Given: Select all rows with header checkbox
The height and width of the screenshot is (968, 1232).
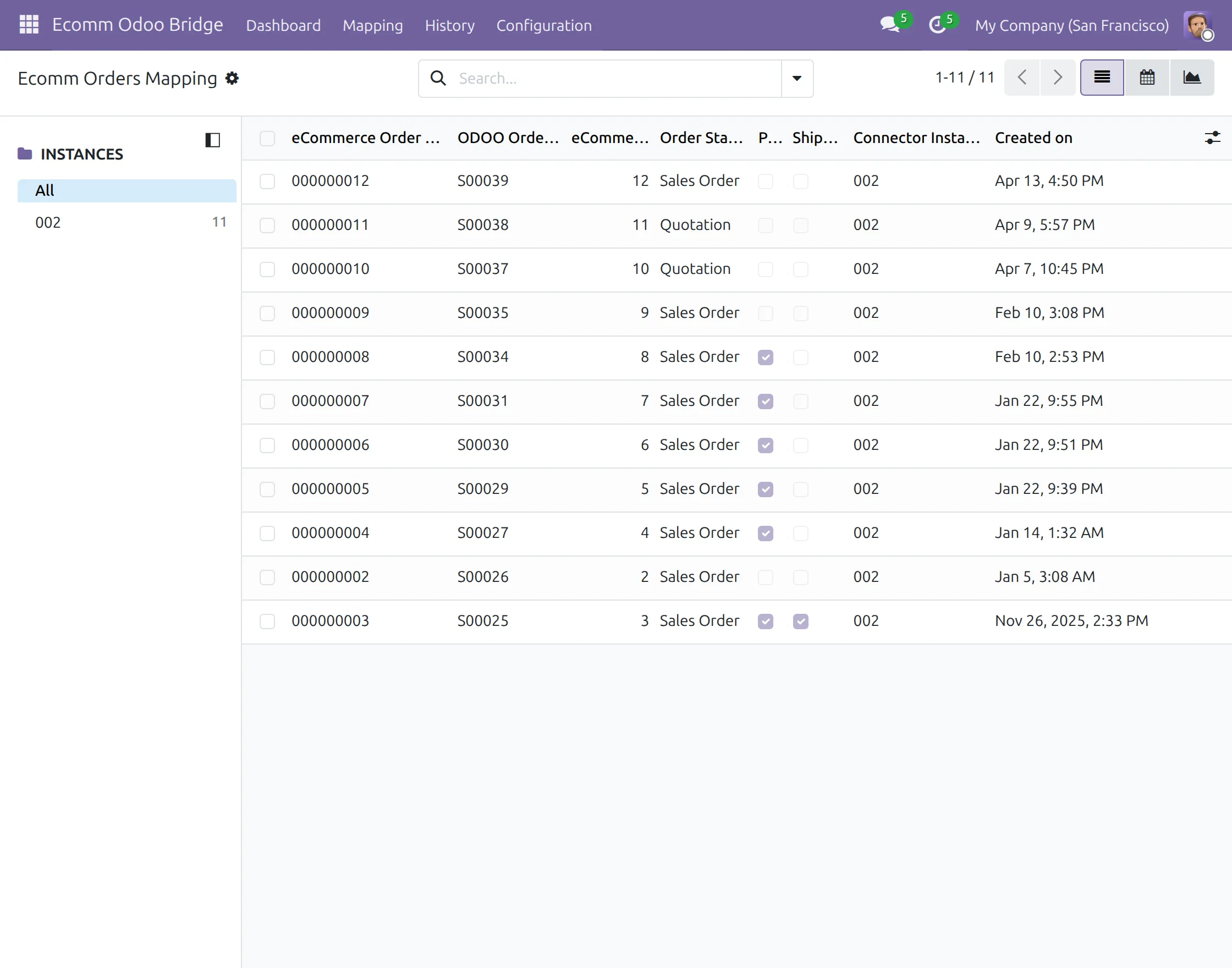Looking at the screenshot, I should 267,138.
